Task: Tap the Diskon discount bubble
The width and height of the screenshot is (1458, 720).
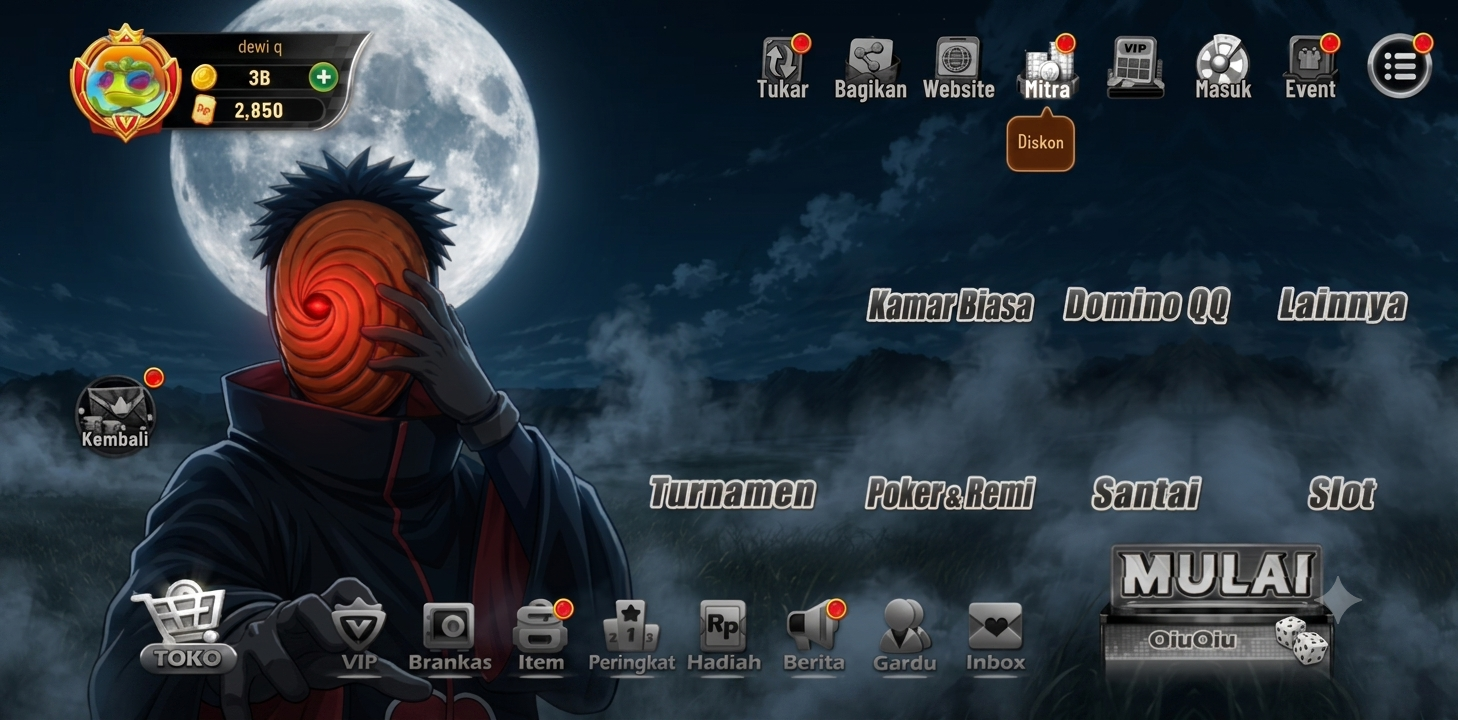Action: [1040, 143]
